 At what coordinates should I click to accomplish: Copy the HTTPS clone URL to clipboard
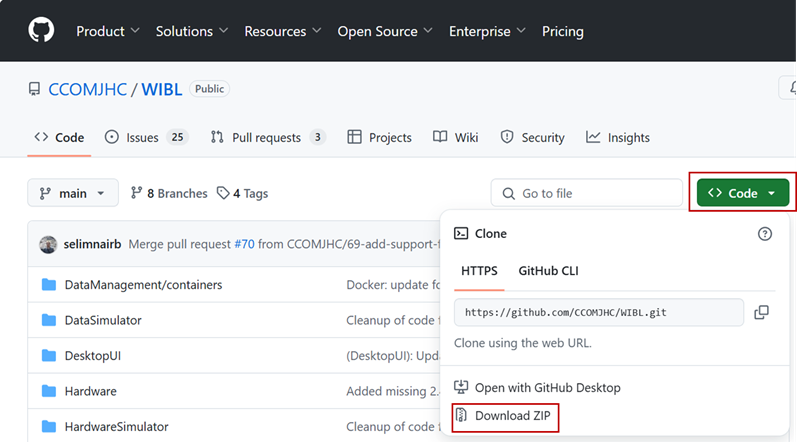click(761, 312)
